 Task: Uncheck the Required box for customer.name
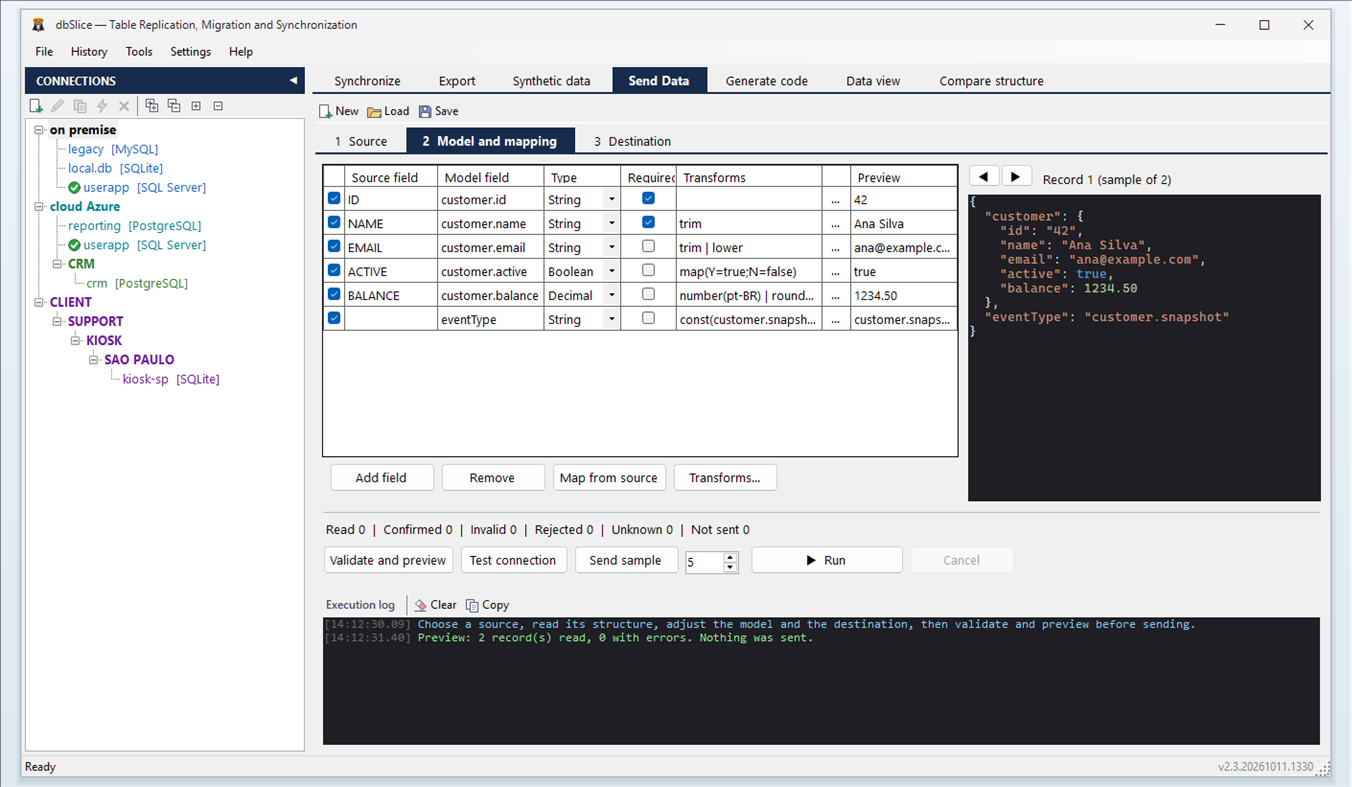648,222
